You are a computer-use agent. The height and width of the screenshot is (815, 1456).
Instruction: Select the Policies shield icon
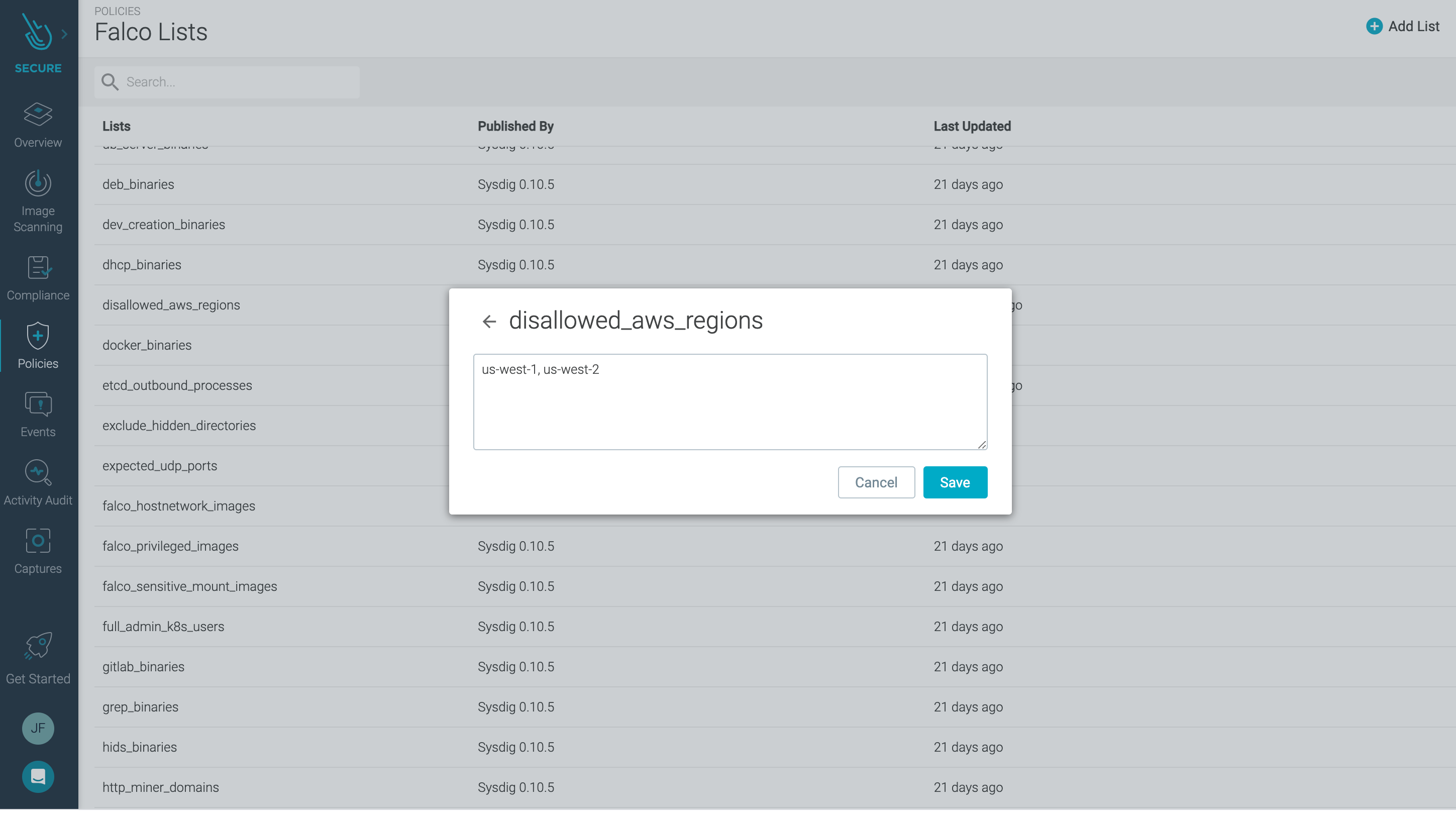(x=38, y=336)
